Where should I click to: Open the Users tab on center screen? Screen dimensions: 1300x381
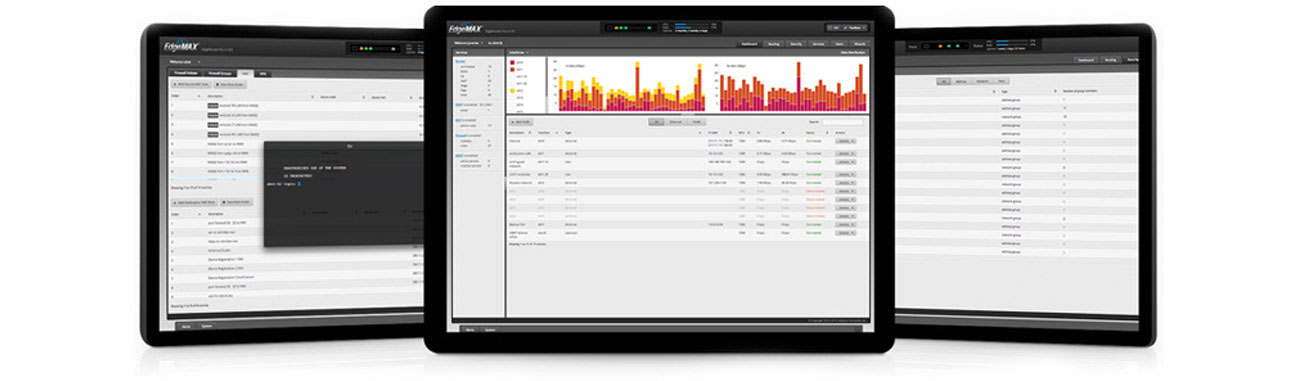[x=839, y=44]
